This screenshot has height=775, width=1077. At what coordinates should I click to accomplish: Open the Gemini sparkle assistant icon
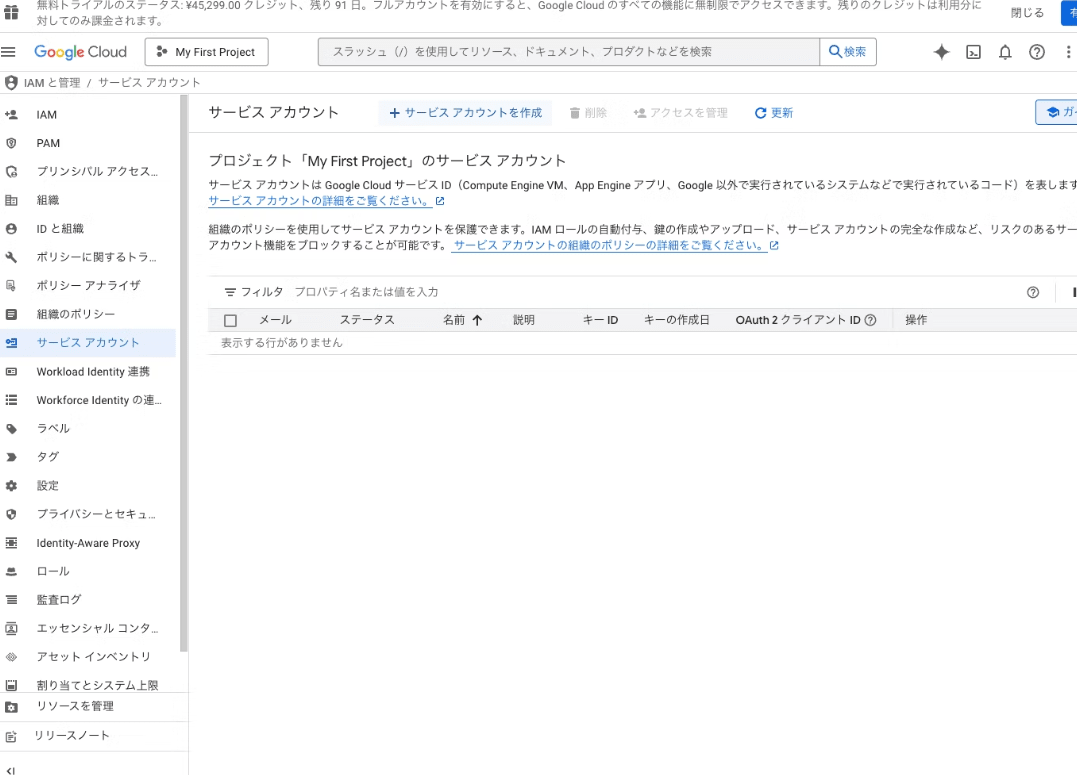(941, 52)
